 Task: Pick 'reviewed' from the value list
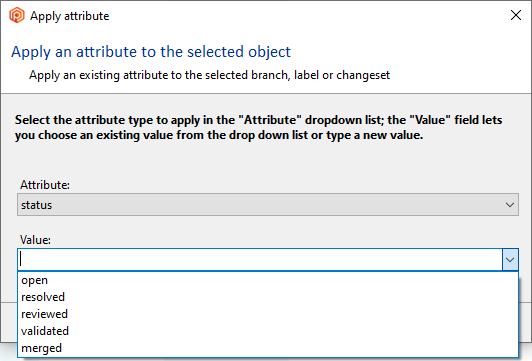coord(268,314)
